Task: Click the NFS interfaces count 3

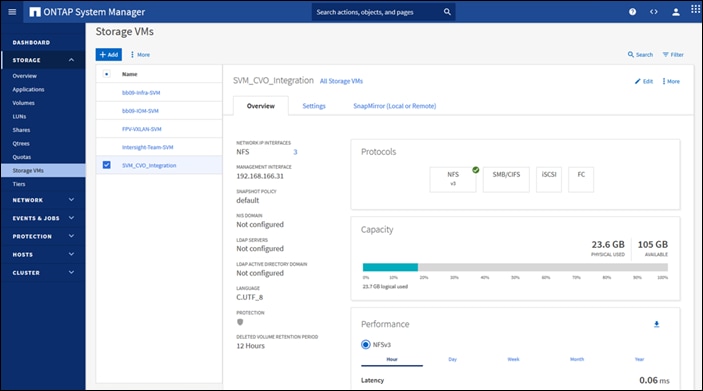Action: (295, 152)
